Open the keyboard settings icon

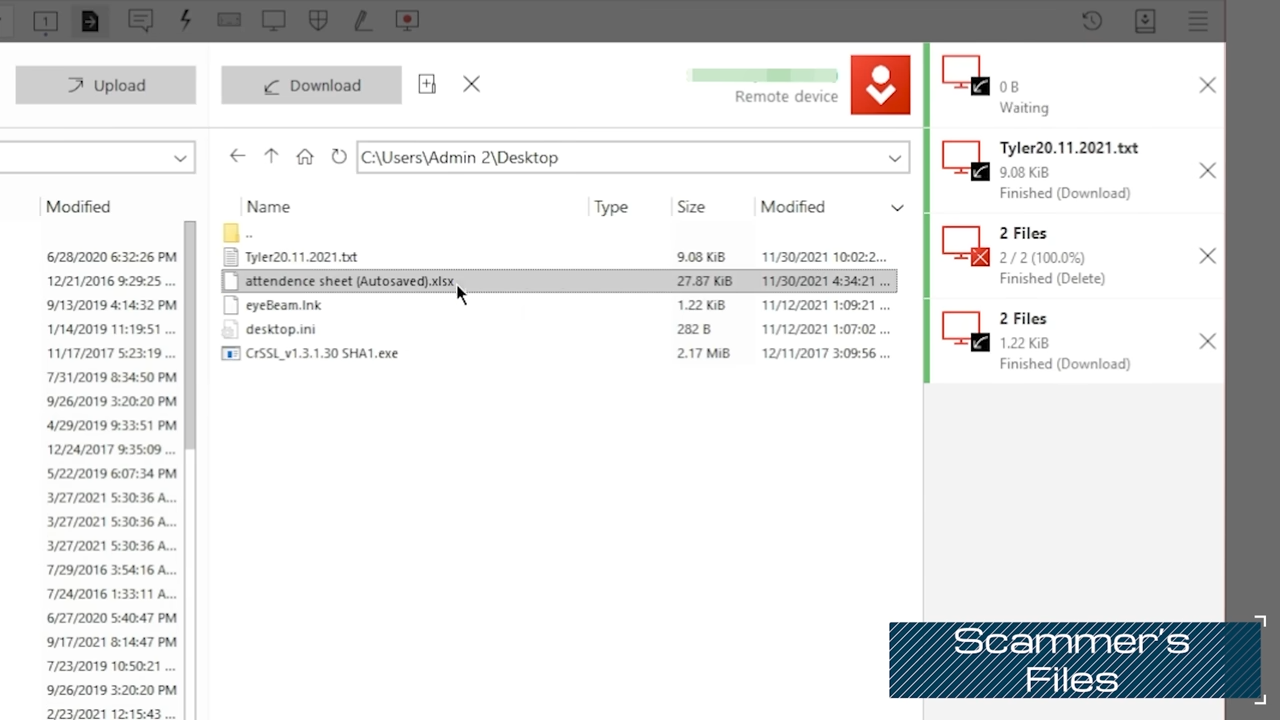(229, 21)
